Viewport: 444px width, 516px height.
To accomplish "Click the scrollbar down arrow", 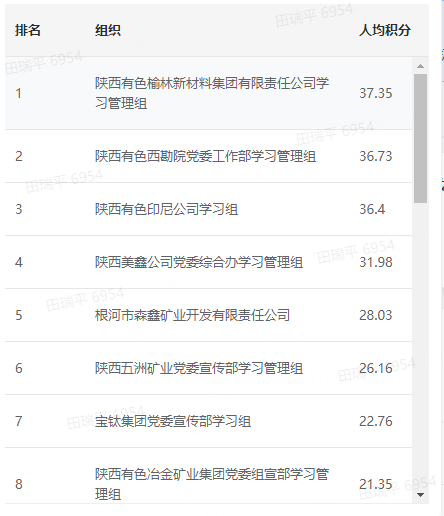I will [x=420, y=495].
